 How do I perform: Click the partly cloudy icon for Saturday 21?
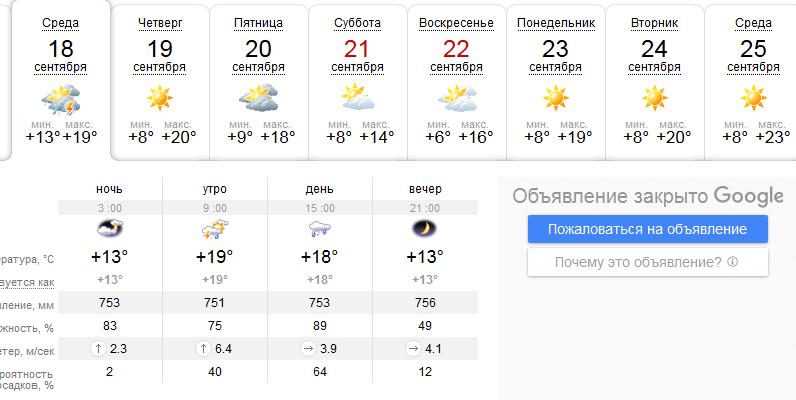(357, 98)
